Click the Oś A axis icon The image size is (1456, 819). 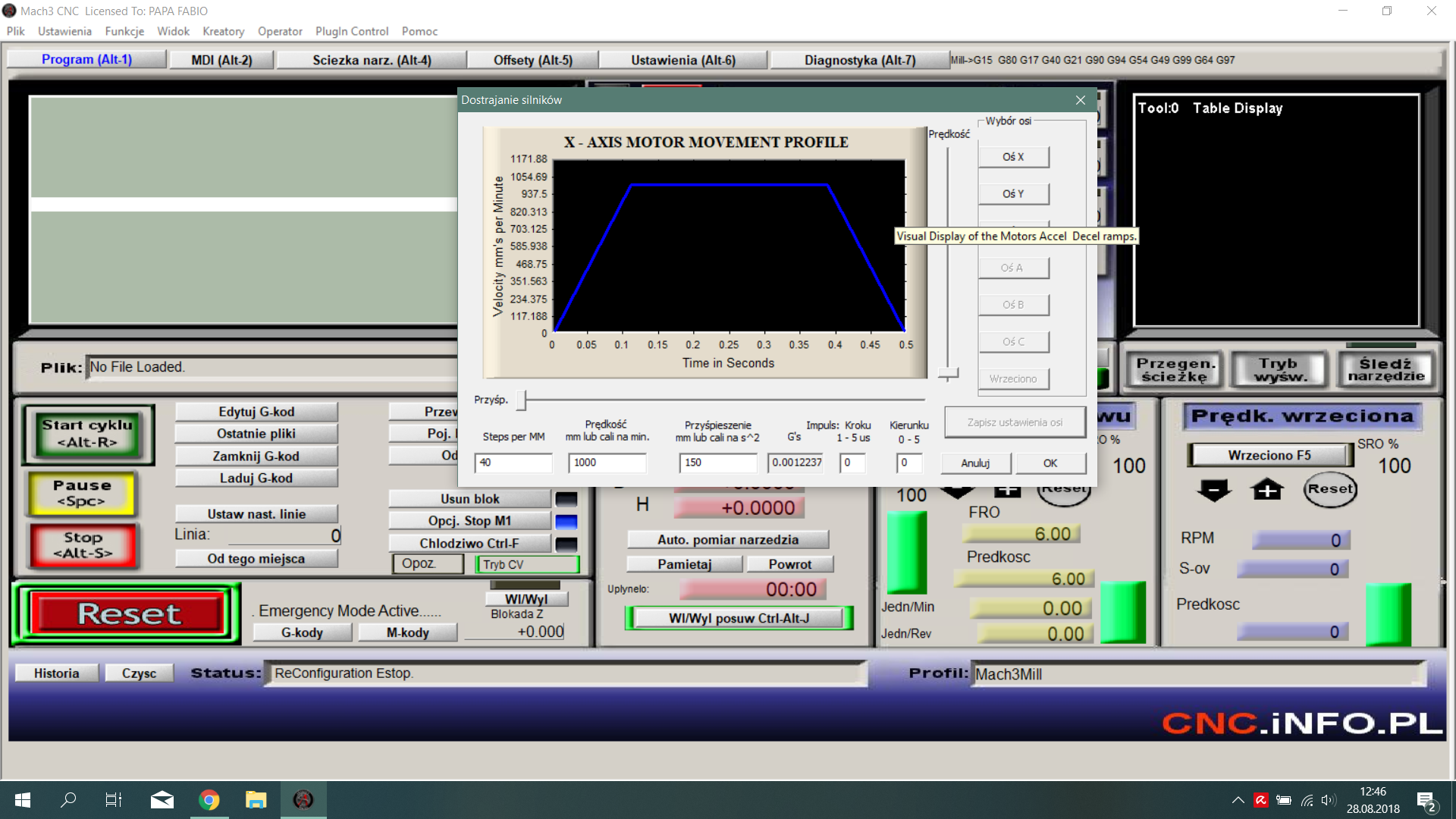(1013, 267)
